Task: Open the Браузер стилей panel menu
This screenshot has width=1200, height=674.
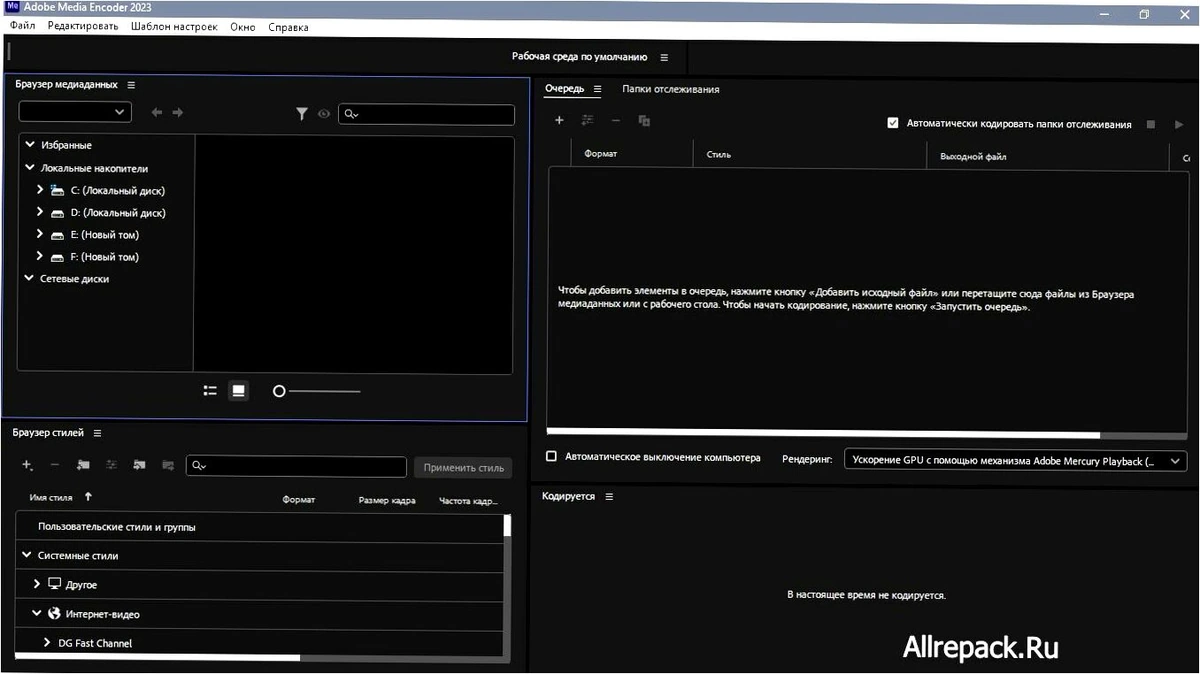Action: pyautogui.click(x=97, y=433)
